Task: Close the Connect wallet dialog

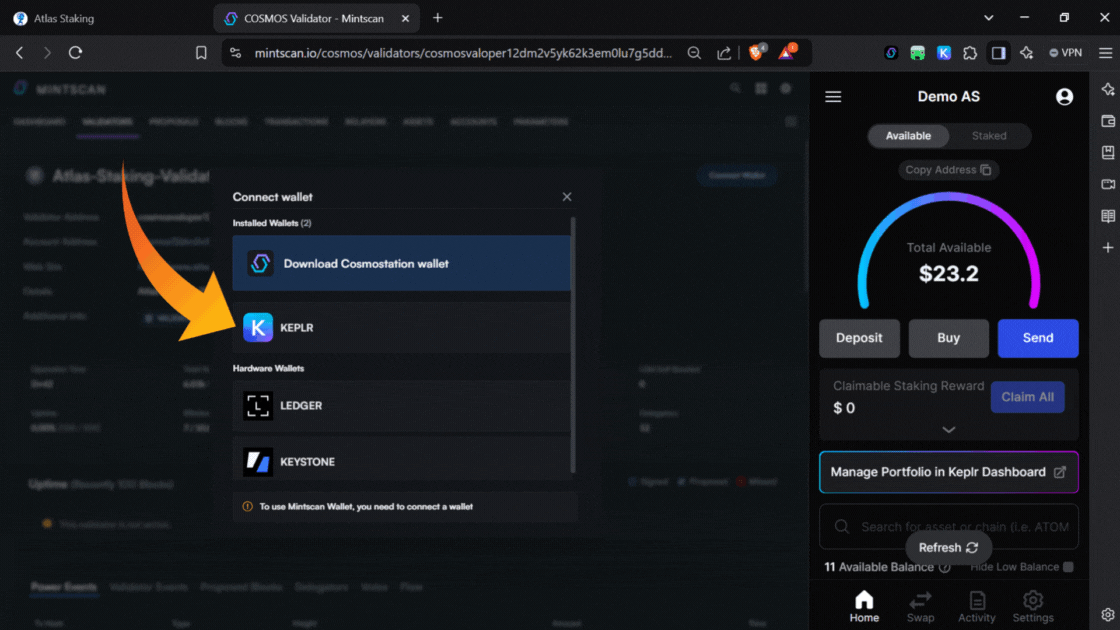Action: pyautogui.click(x=567, y=197)
